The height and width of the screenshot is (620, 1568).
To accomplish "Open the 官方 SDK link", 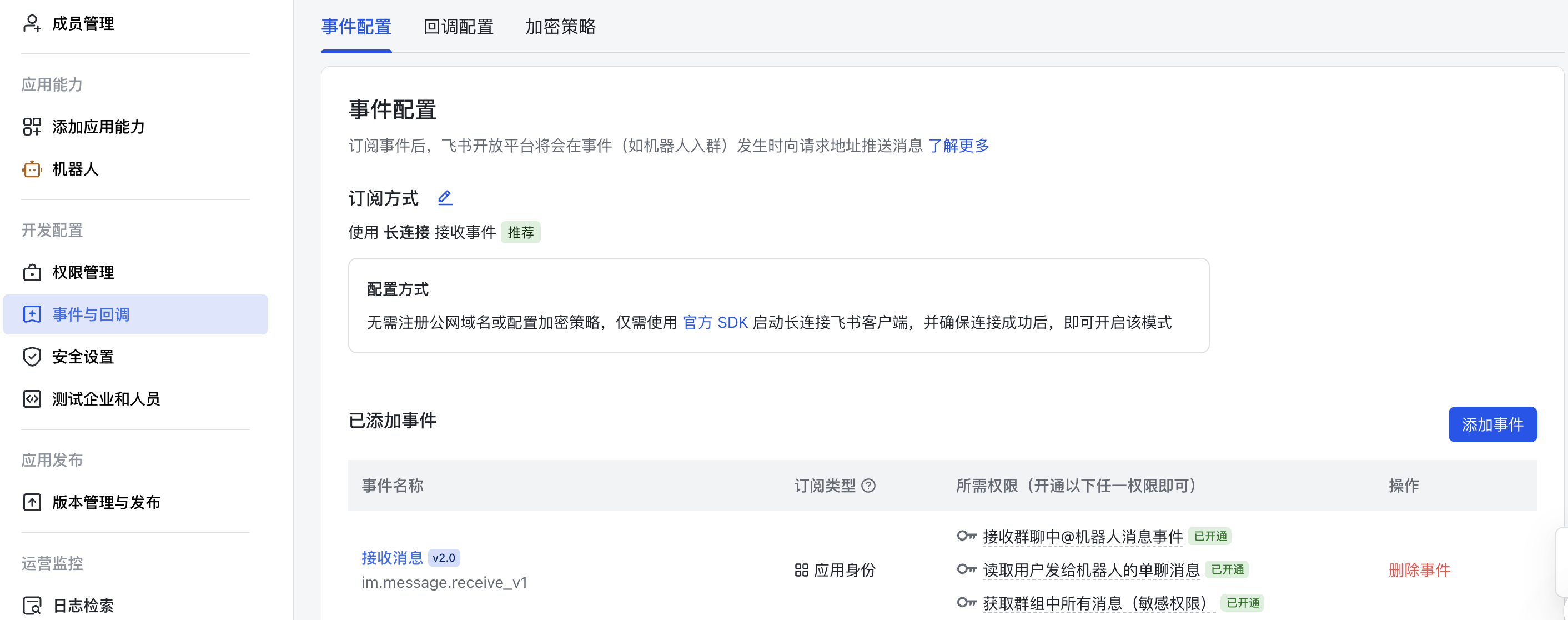I will pos(715,322).
